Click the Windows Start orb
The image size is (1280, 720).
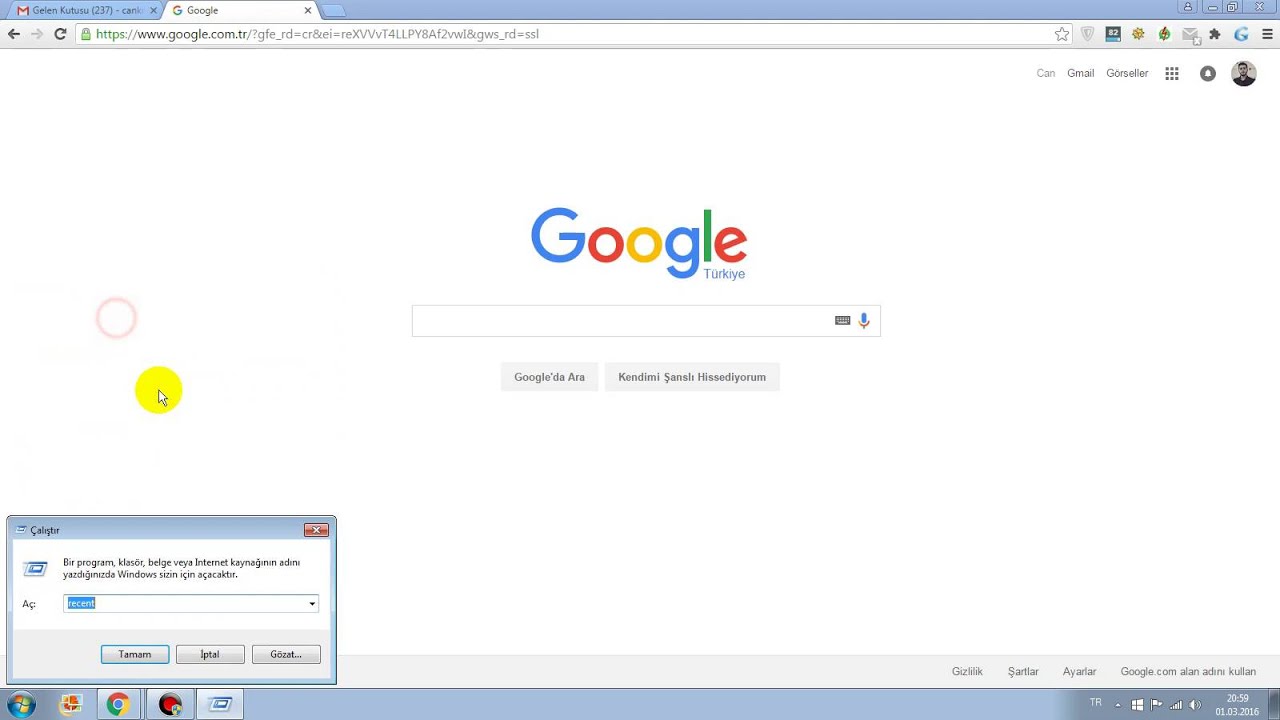coord(21,704)
